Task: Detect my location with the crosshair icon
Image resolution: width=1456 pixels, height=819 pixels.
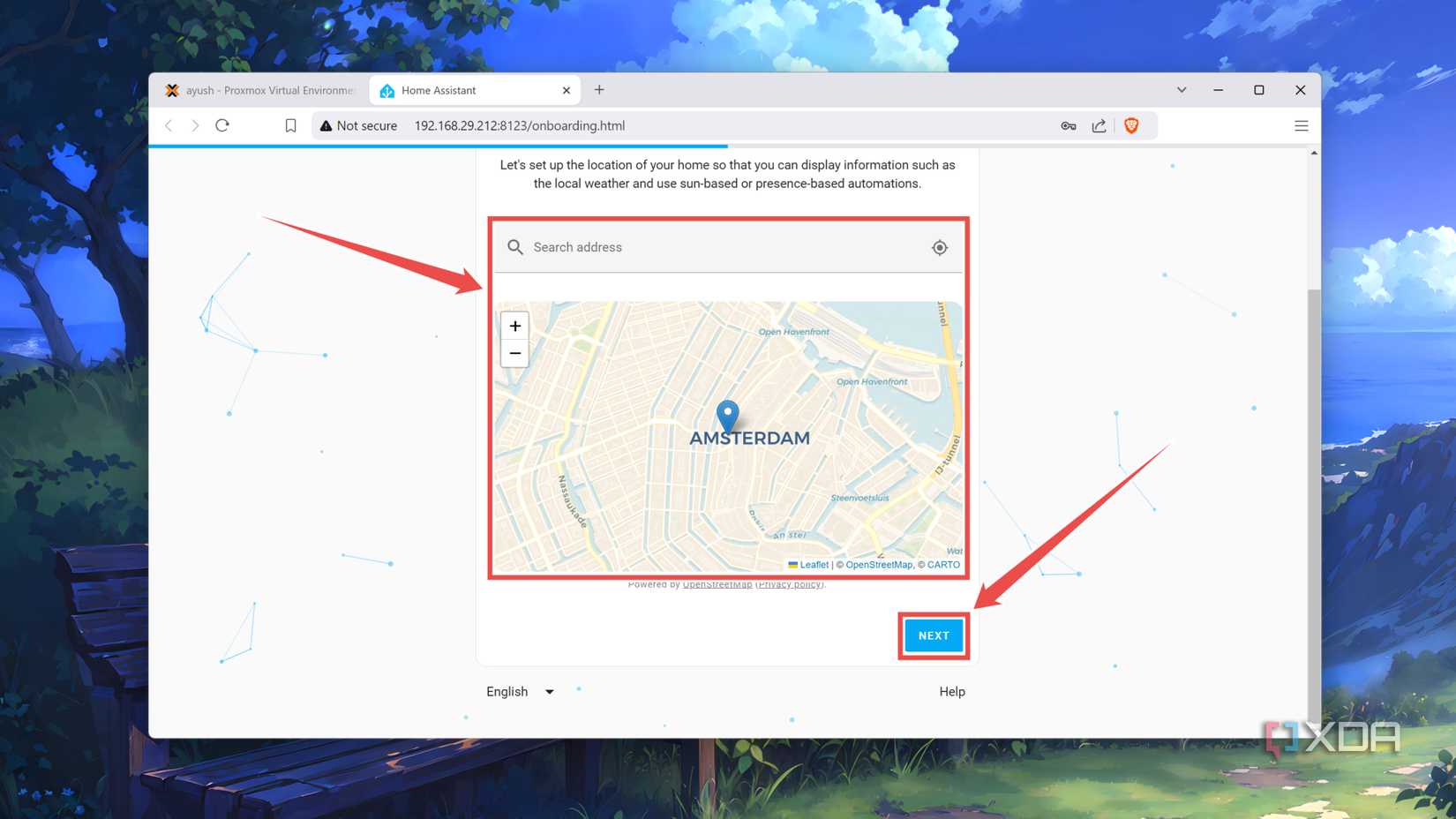Action: point(940,248)
